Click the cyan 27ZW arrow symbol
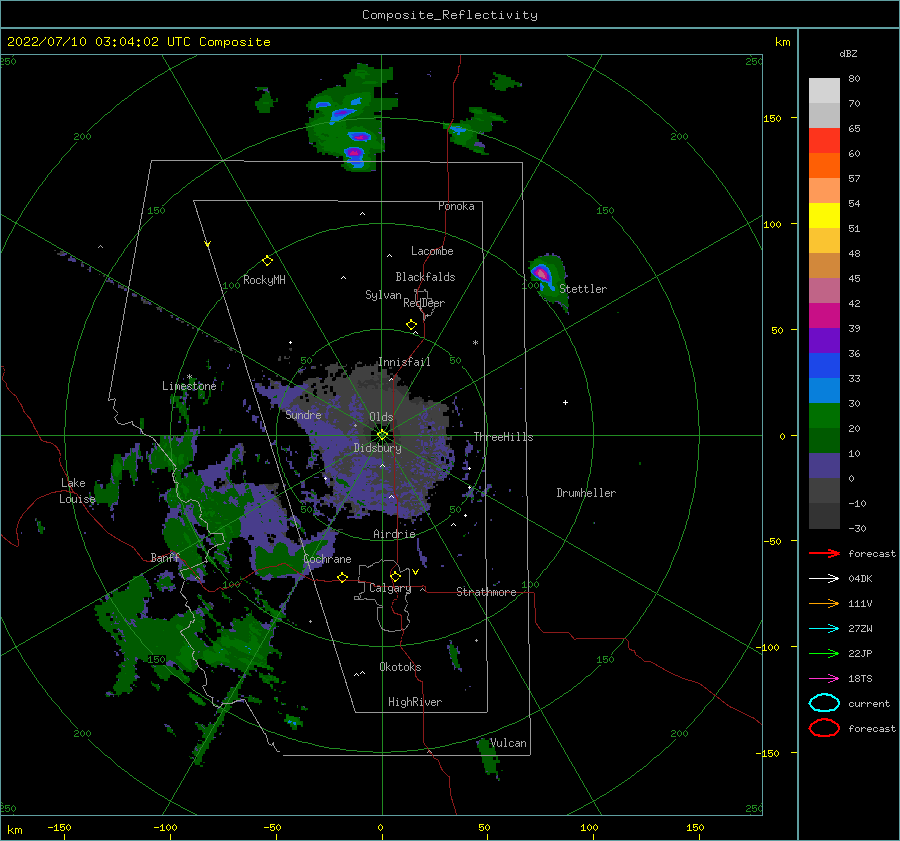 pyautogui.click(x=824, y=629)
